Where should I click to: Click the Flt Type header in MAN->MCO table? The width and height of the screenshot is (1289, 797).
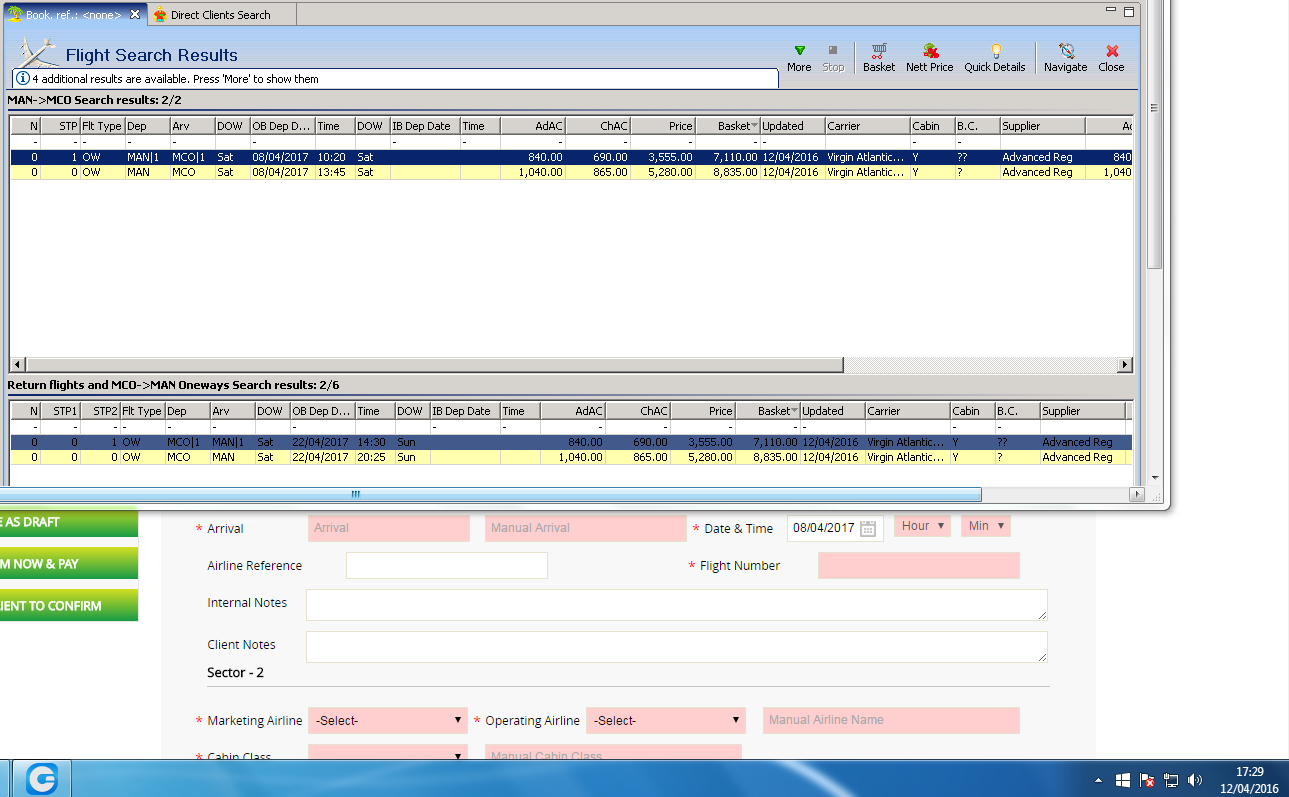coord(102,126)
